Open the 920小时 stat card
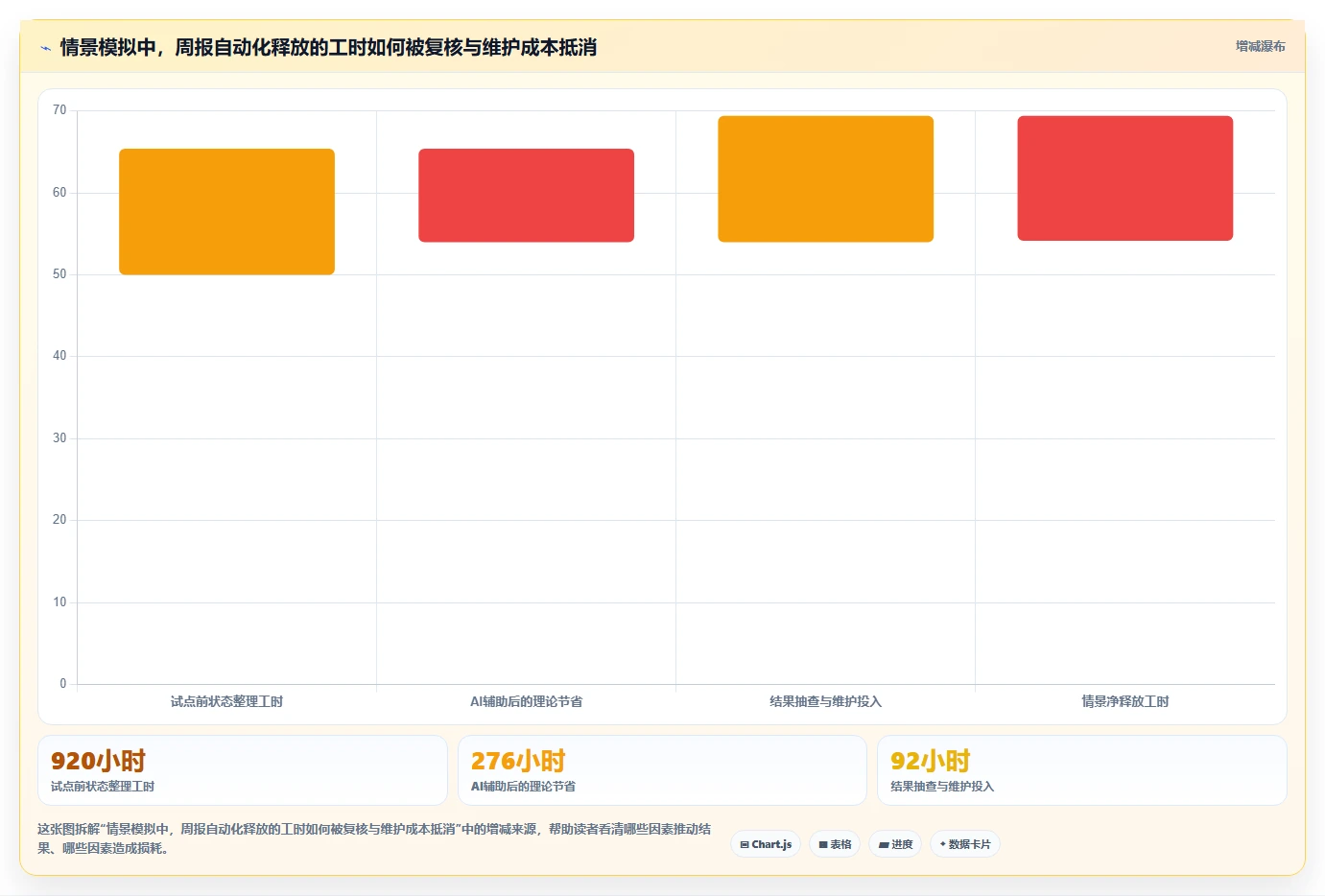 pyautogui.click(x=243, y=770)
